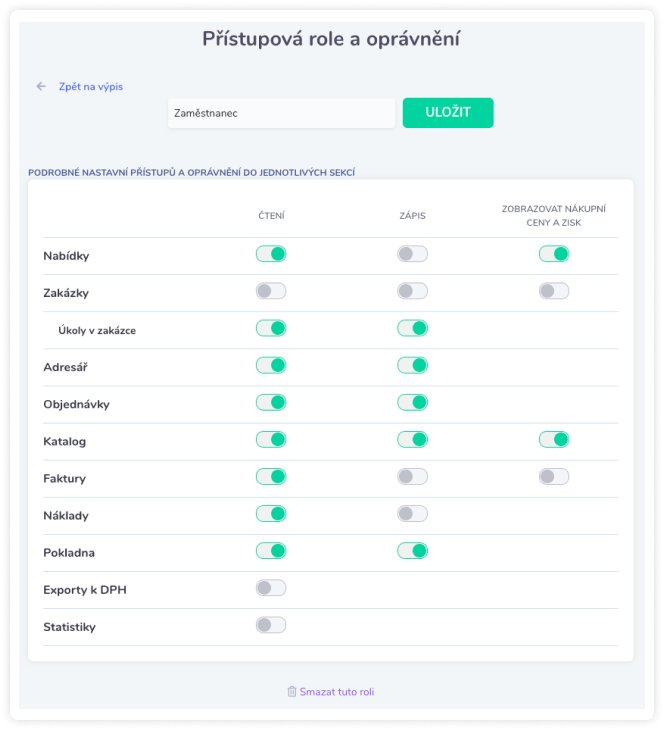Enable Čtení toggle for Zakázky
Image resolution: width=664 pixels, height=730 pixels.
[x=271, y=291]
